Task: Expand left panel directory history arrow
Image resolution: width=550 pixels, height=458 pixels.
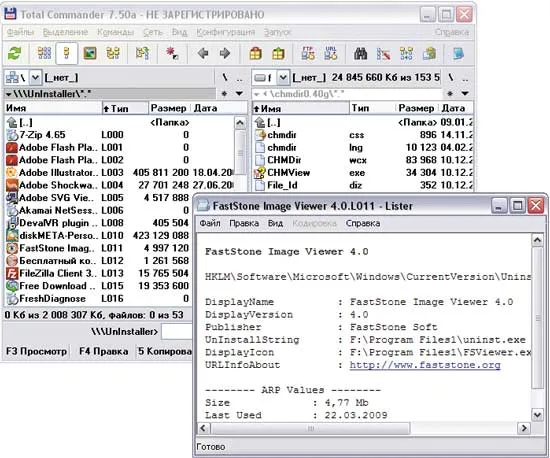Action: point(239,94)
